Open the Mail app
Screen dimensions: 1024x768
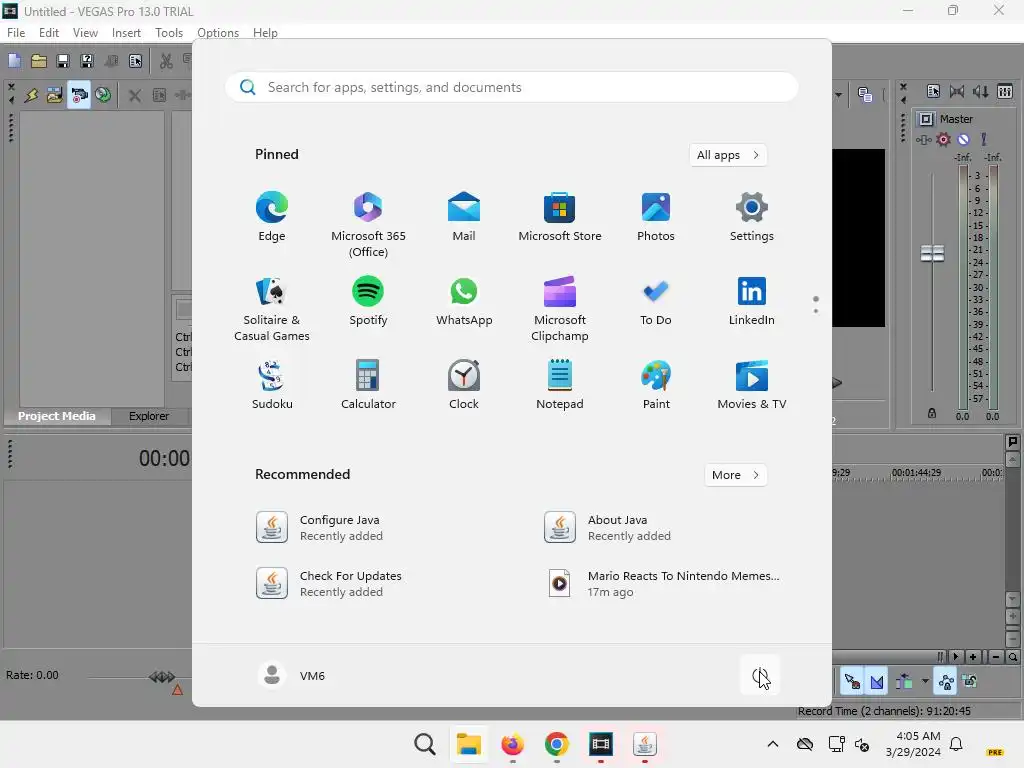(464, 217)
